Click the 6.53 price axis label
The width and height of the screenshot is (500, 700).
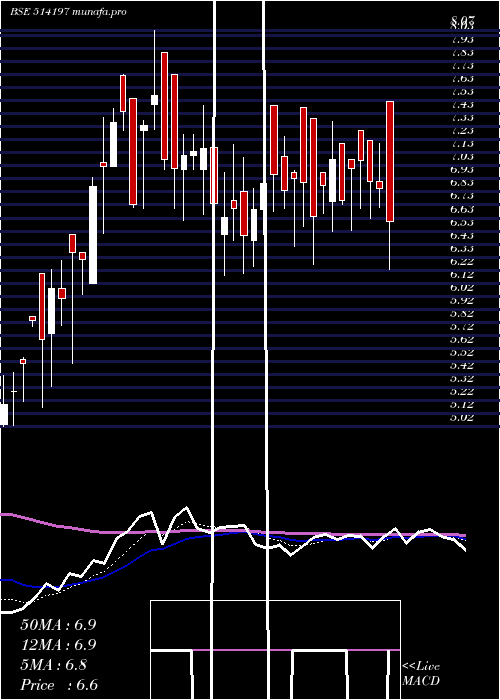462,222
